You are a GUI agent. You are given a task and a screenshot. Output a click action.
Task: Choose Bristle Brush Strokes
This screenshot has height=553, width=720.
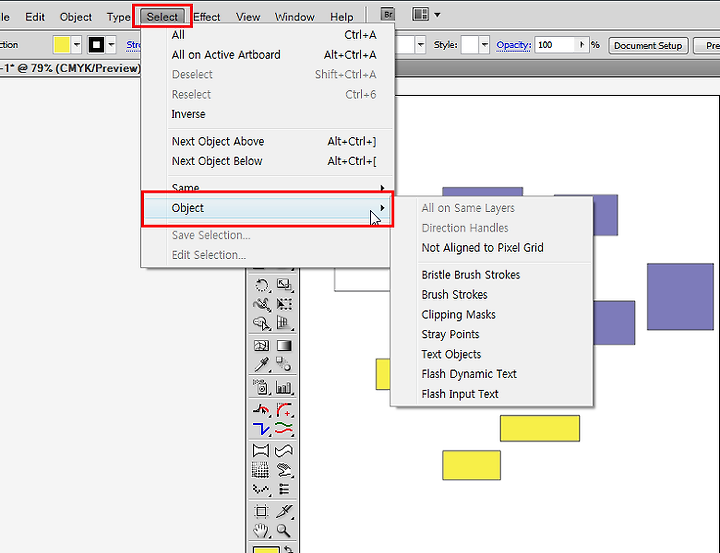pyautogui.click(x=492, y=275)
